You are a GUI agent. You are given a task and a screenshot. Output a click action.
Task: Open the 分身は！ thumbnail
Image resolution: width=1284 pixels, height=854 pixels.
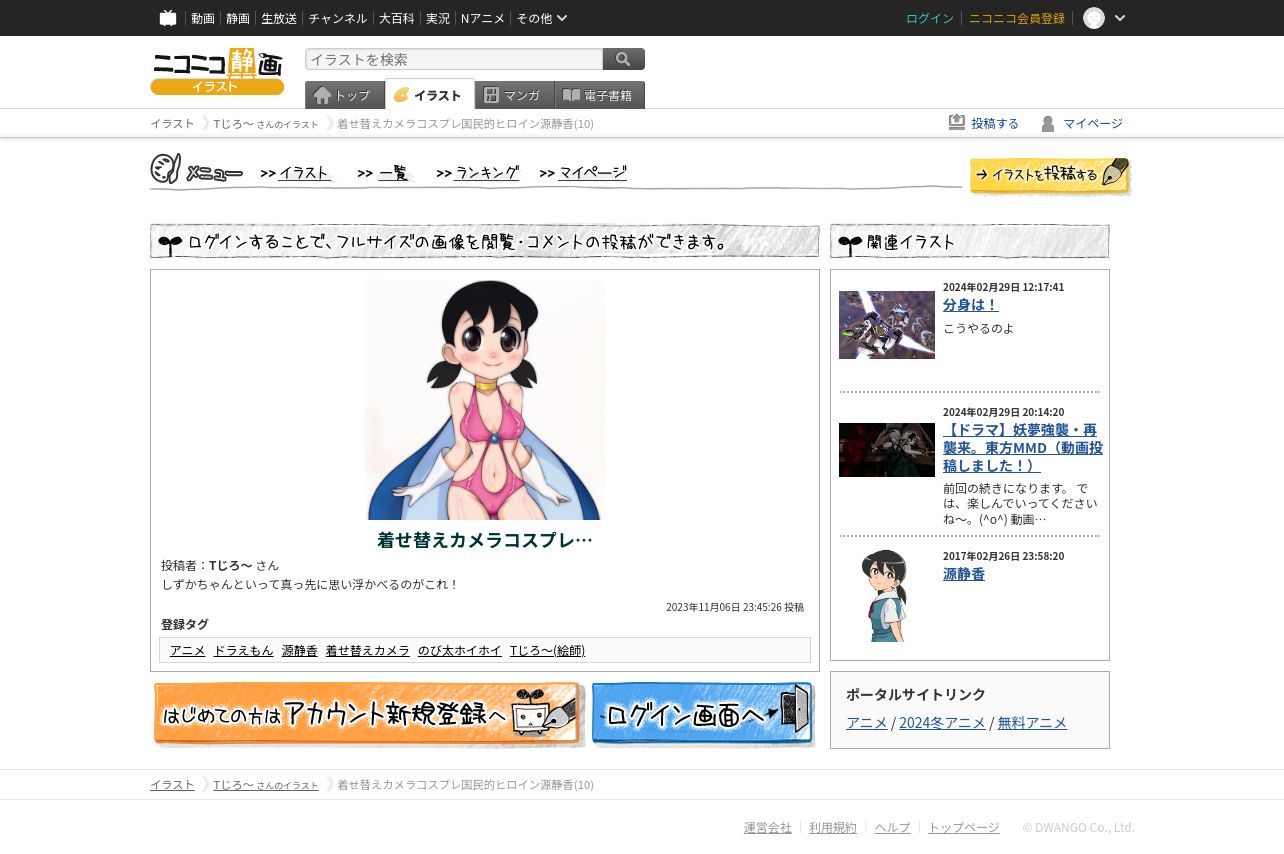887,325
